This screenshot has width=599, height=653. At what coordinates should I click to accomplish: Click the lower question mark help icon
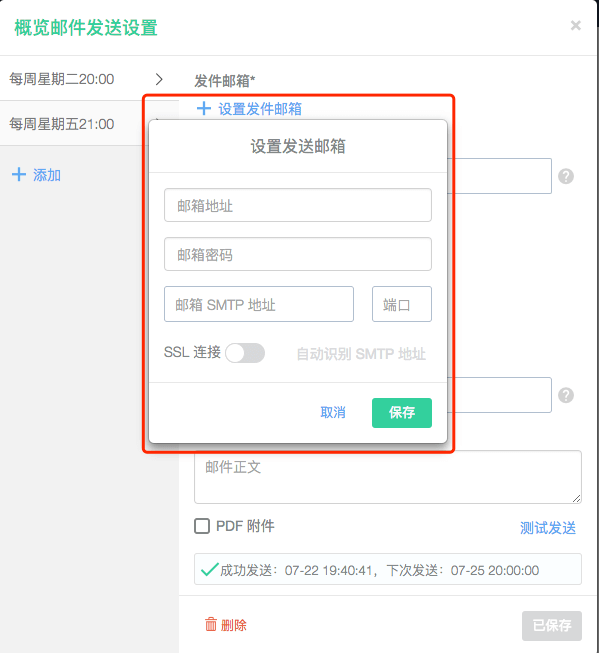coord(566,395)
